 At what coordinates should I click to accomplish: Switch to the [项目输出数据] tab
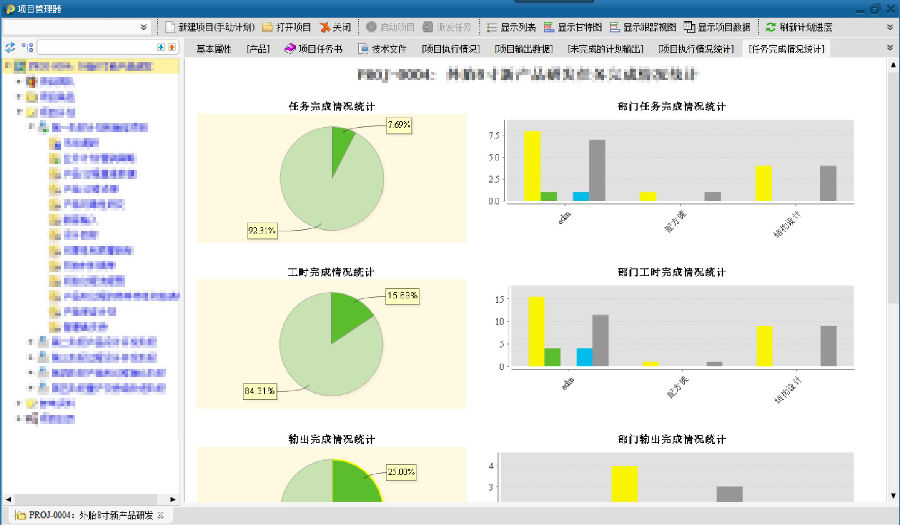tap(523, 49)
